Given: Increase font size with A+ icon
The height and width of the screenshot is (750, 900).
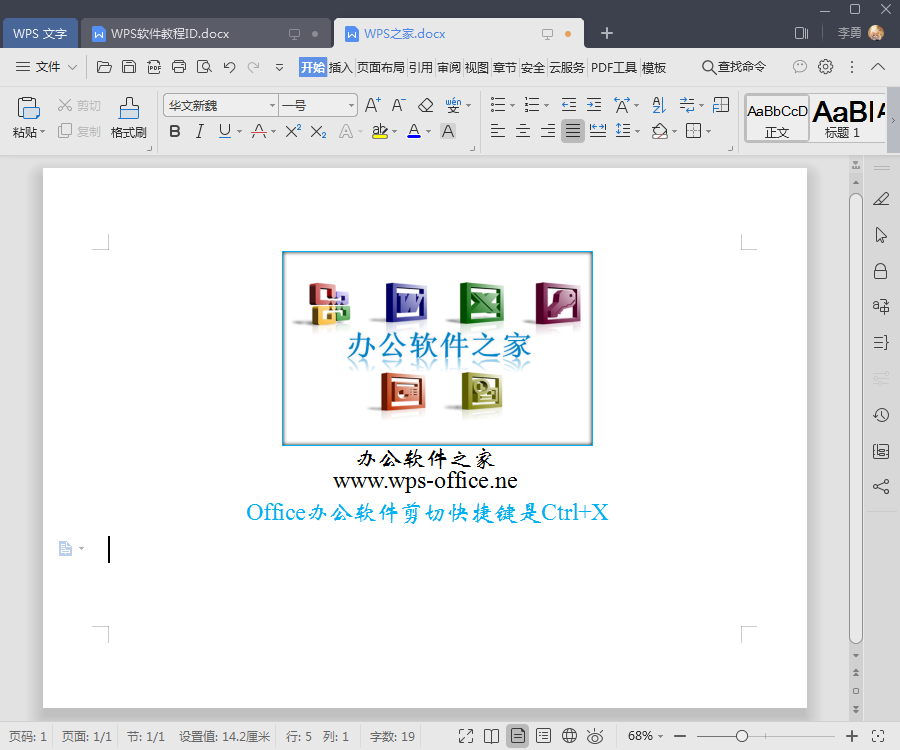Looking at the screenshot, I should [x=373, y=106].
